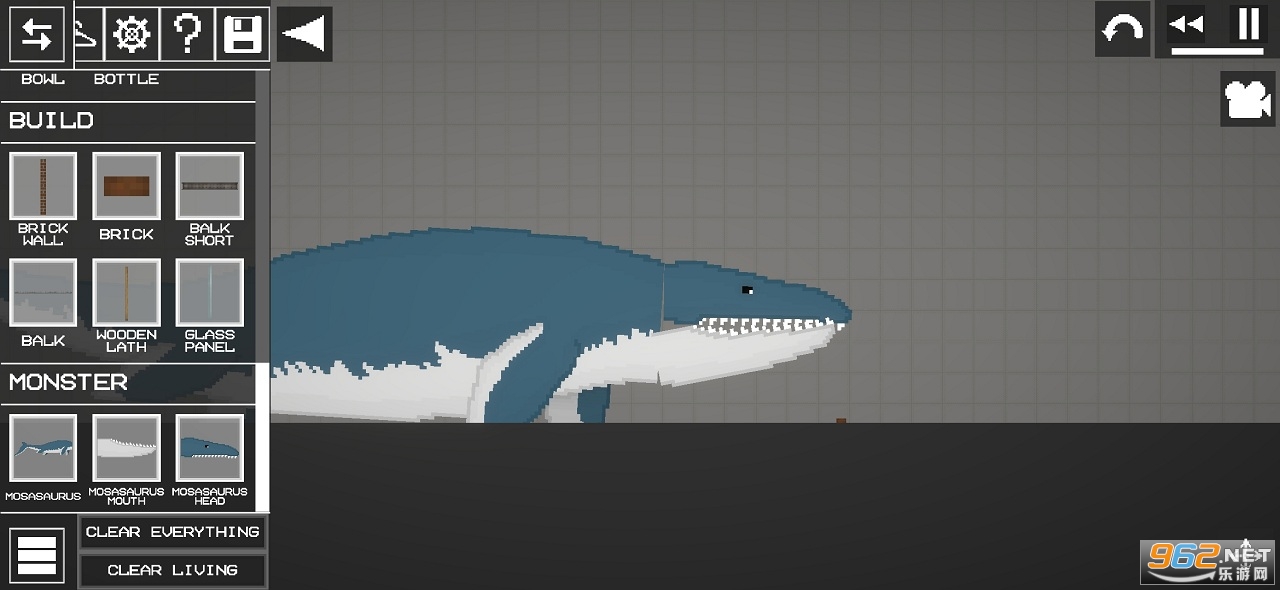Open the camera icon on the right

(1246, 98)
